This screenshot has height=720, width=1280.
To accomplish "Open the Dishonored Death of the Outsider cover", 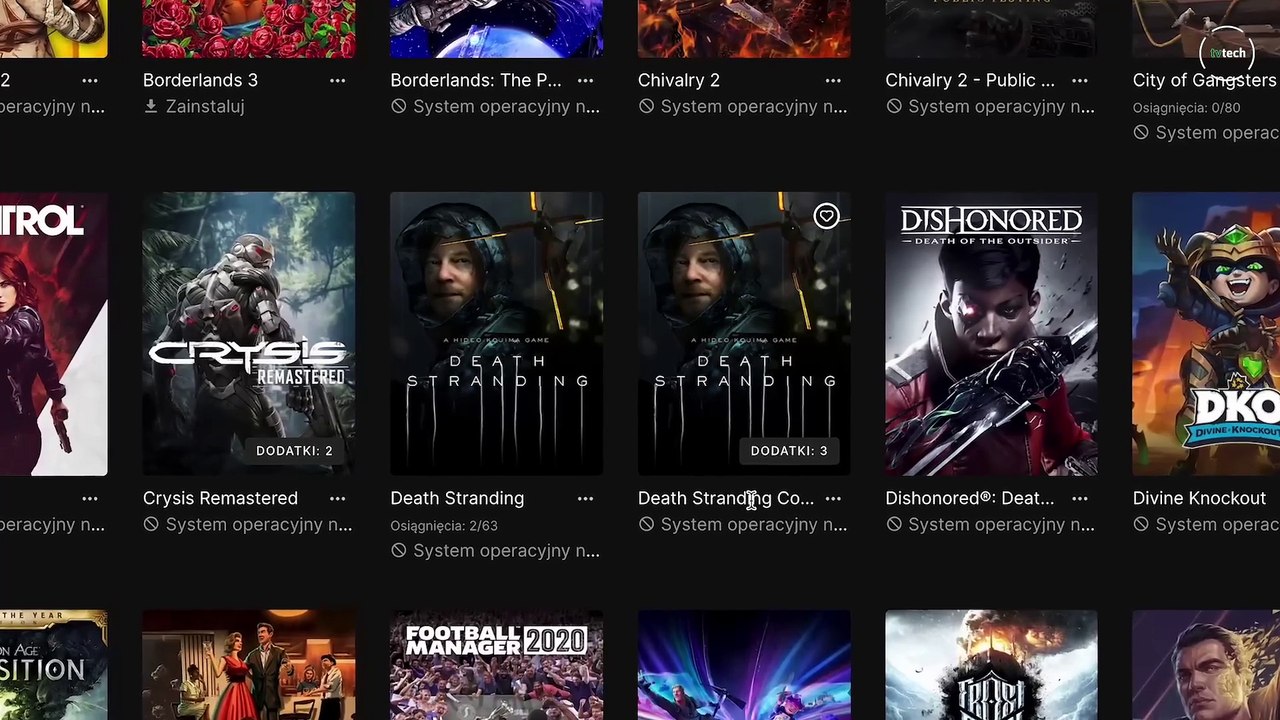I will (991, 334).
